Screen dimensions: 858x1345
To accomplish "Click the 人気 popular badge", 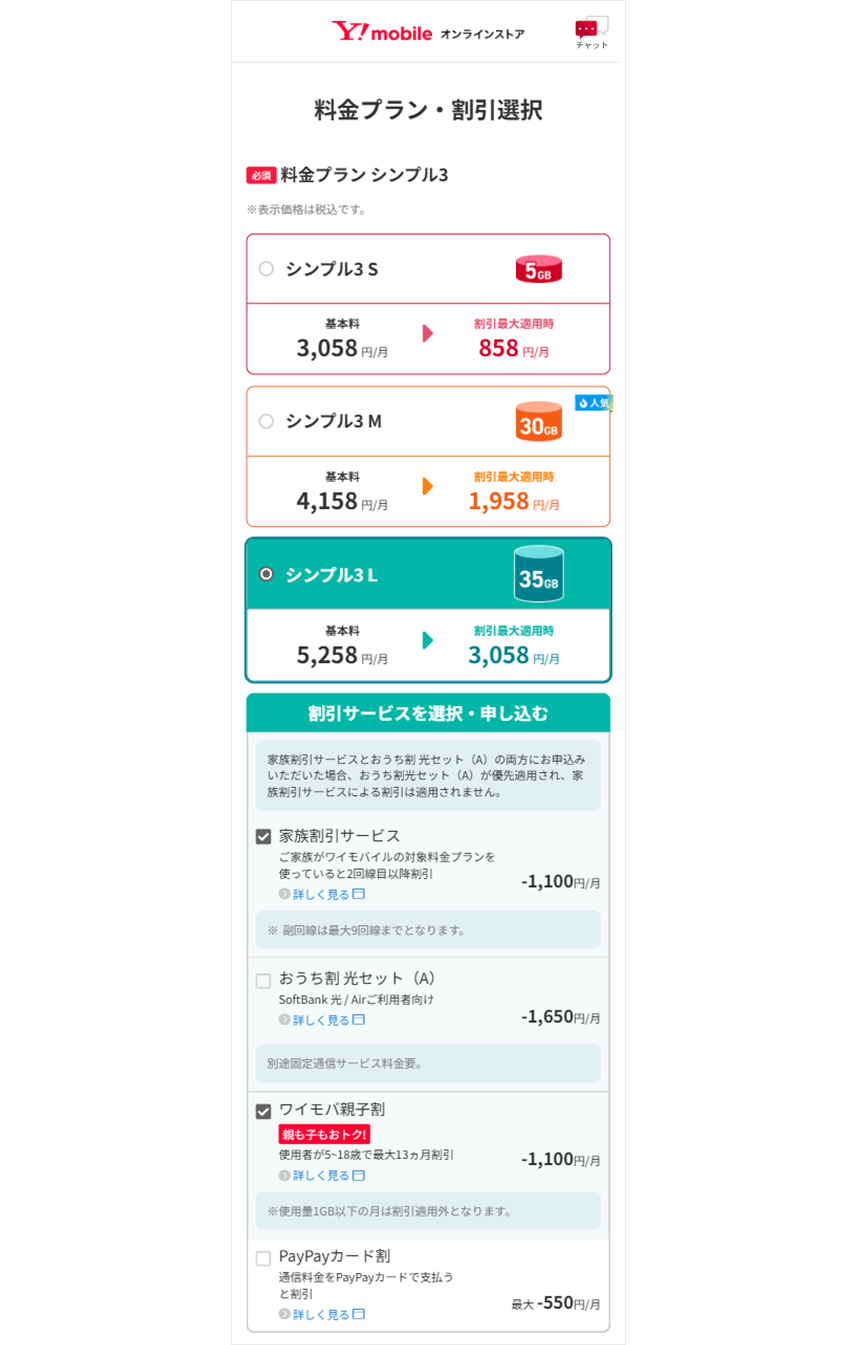I will tap(593, 402).
